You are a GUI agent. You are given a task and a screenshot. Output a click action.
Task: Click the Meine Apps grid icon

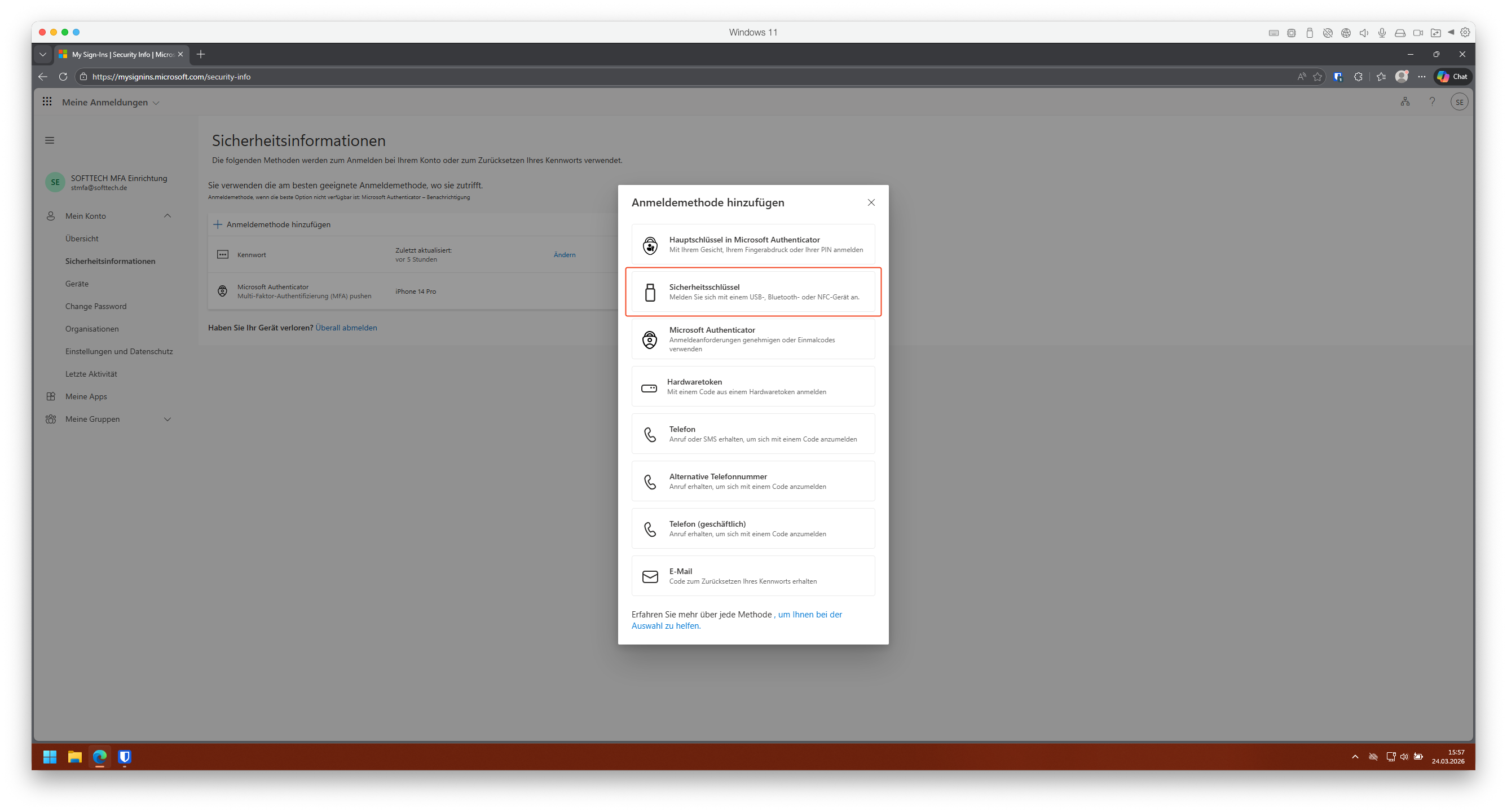(x=51, y=396)
